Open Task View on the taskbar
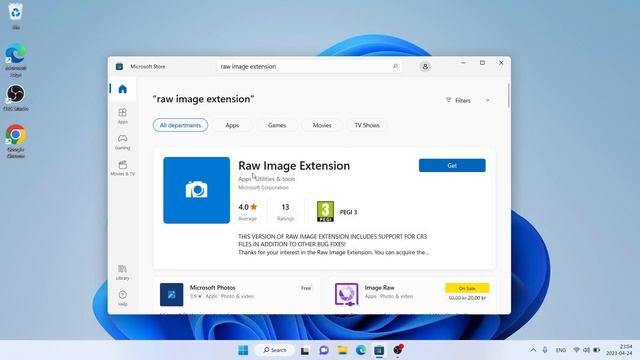Viewport: 640px width, 360px height. pos(305,350)
